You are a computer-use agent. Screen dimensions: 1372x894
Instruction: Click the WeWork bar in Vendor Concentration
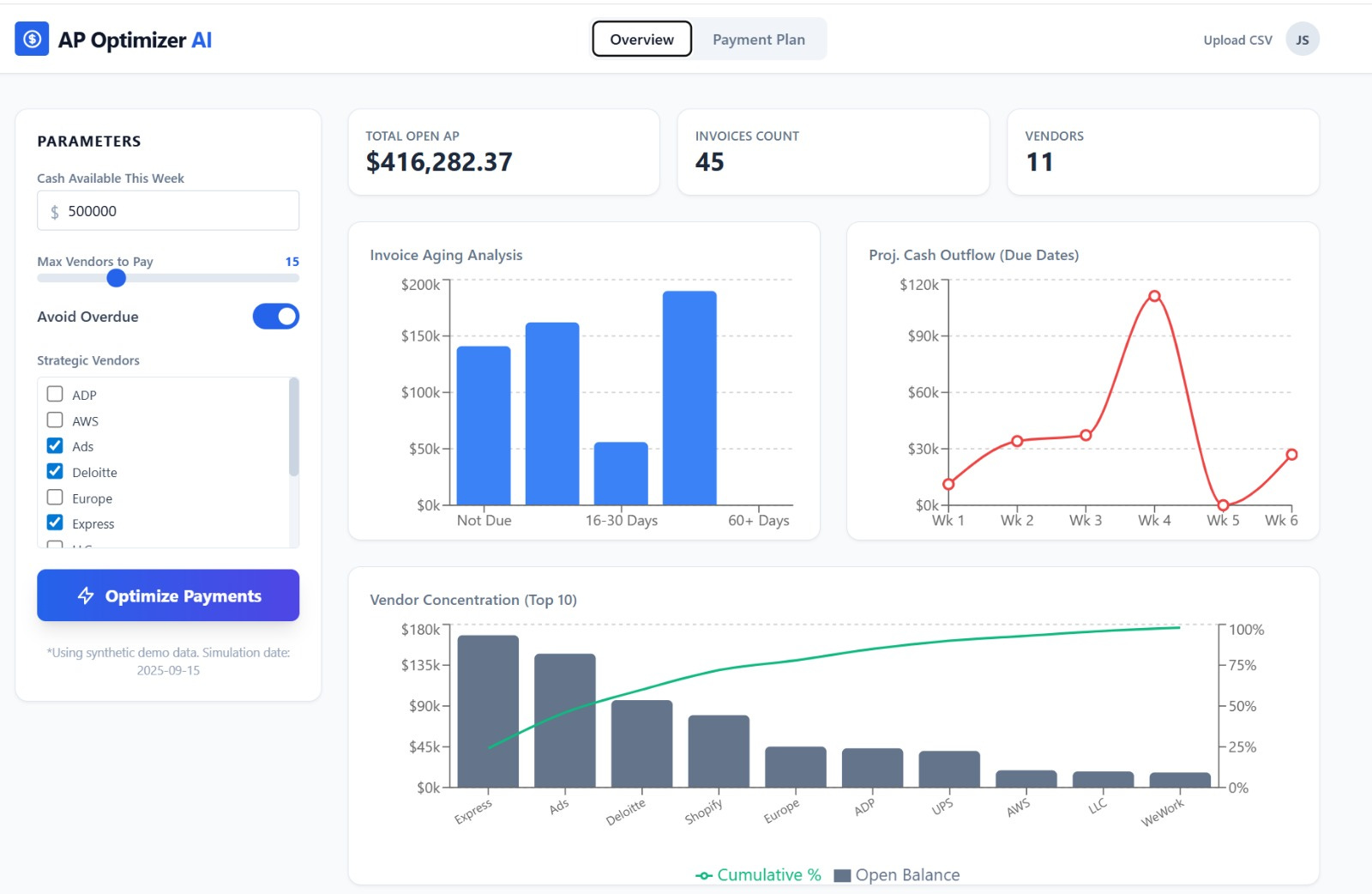click(x=1180, y=780)
